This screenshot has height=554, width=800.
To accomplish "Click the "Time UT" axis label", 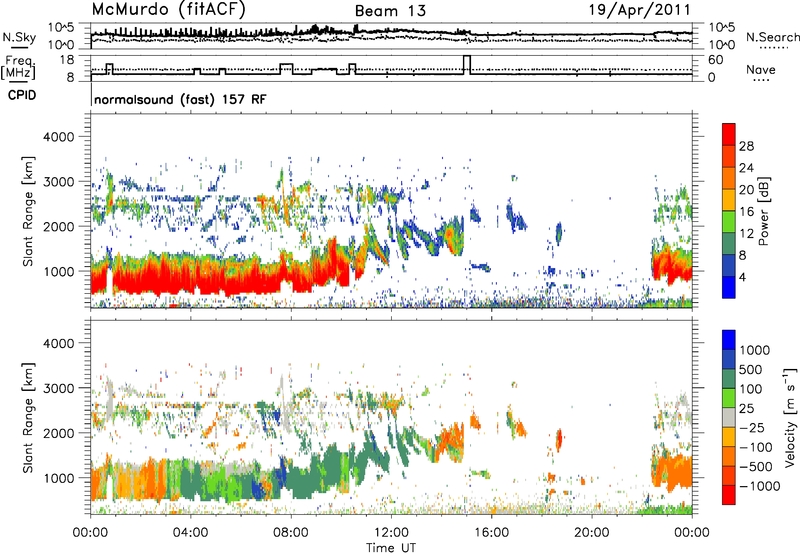I will [391, 547].
